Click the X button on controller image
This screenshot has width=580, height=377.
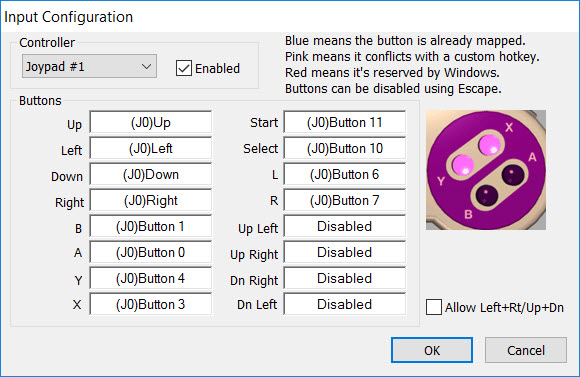click(x=490, y=145)
